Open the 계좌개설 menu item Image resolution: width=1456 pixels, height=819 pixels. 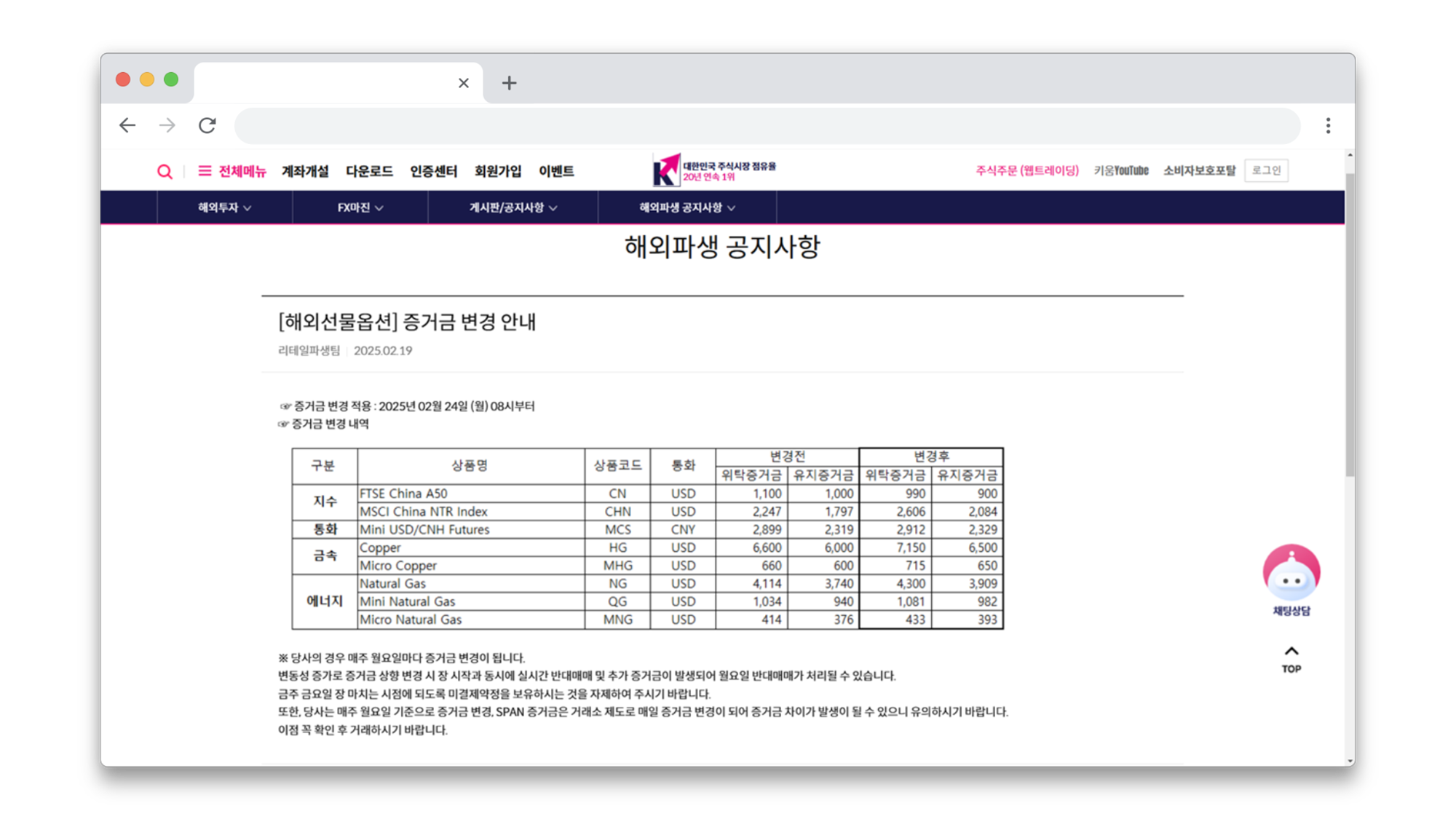(x=305, y=171)
